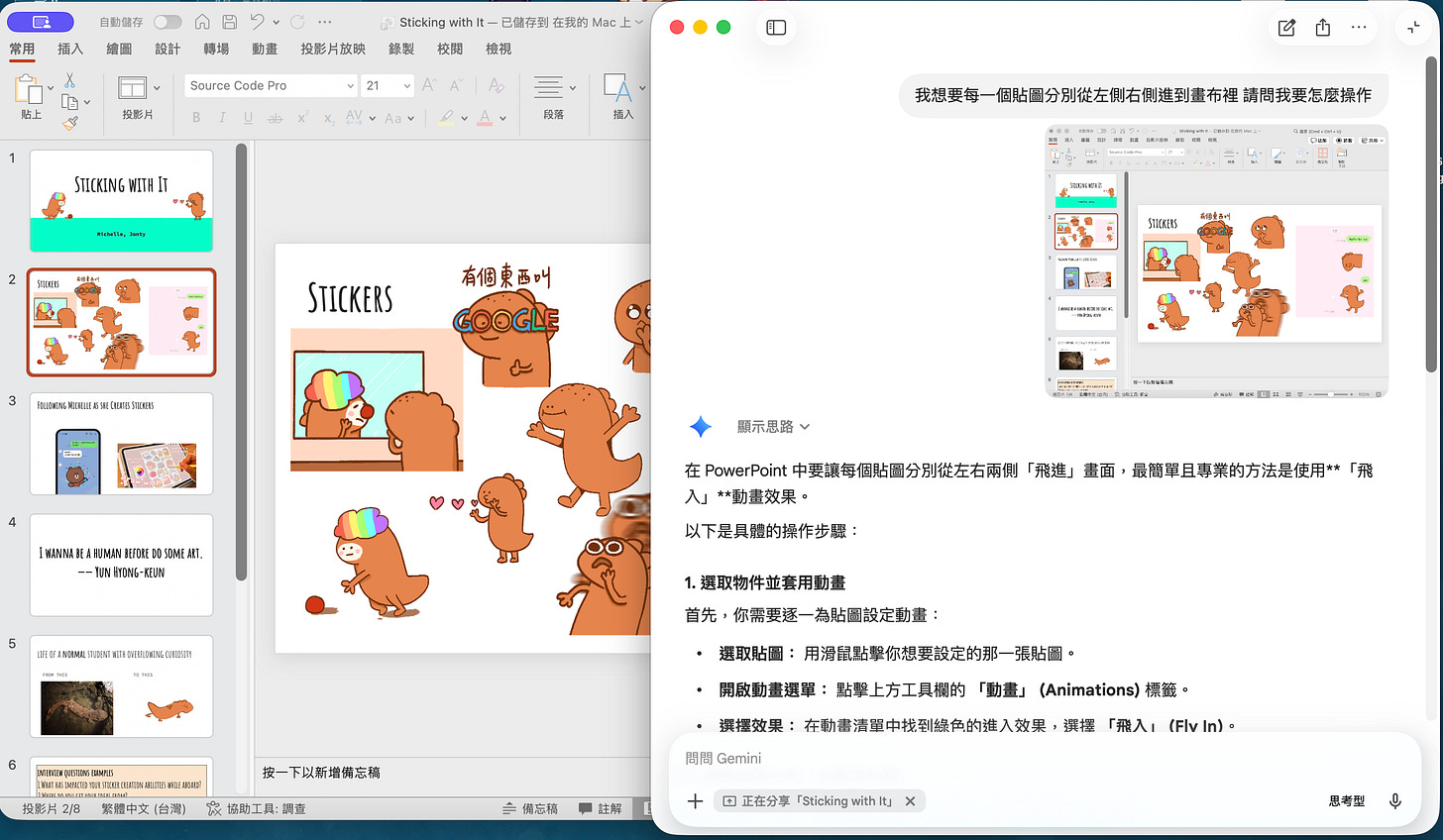1443x840 pixels.
Task: Expand the font color dropdown arrow
Action: click(x=503, y=119)
